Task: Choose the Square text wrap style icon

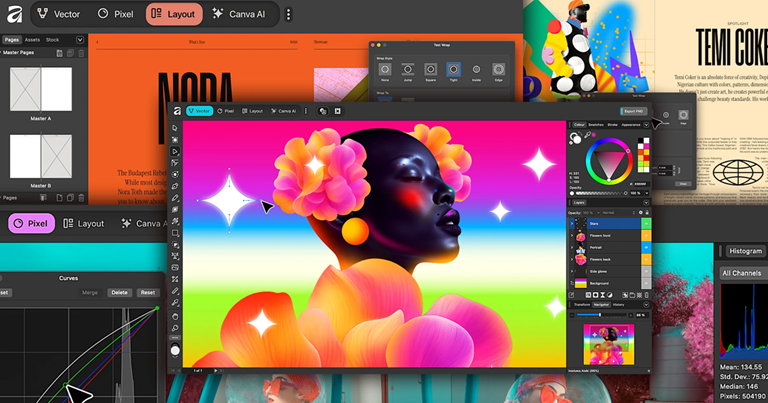Action: [x=430, y=70]
